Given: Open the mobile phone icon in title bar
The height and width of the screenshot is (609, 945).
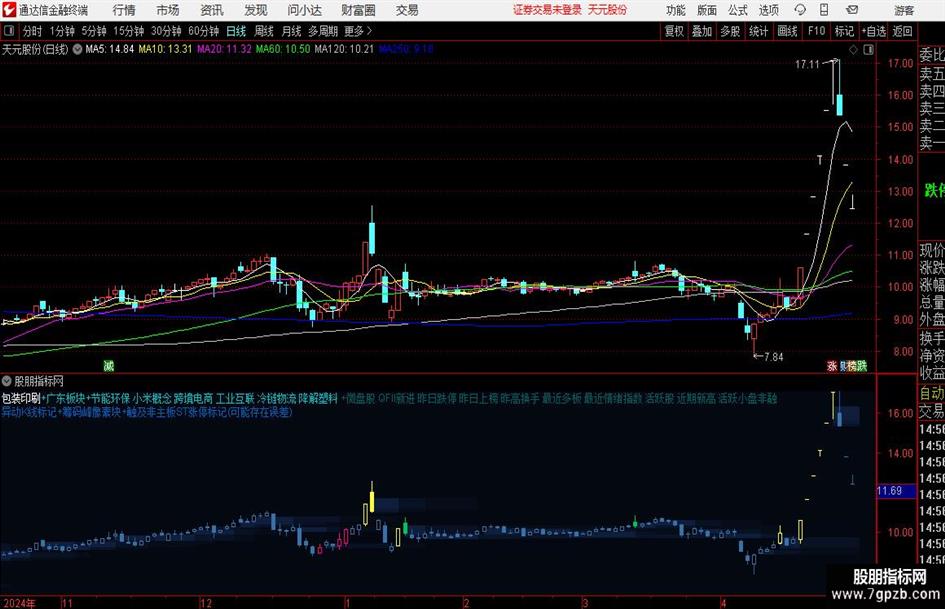Looking at the screenshot, I should click(x=824, y=10).
